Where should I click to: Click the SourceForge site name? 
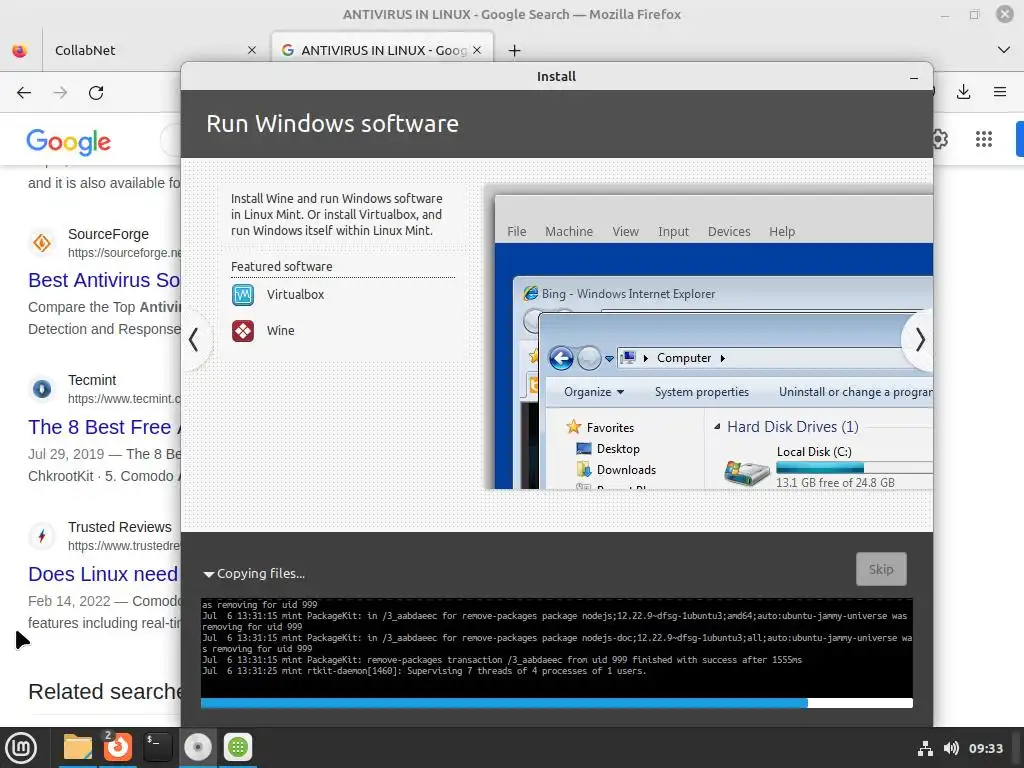pos(108,234)
